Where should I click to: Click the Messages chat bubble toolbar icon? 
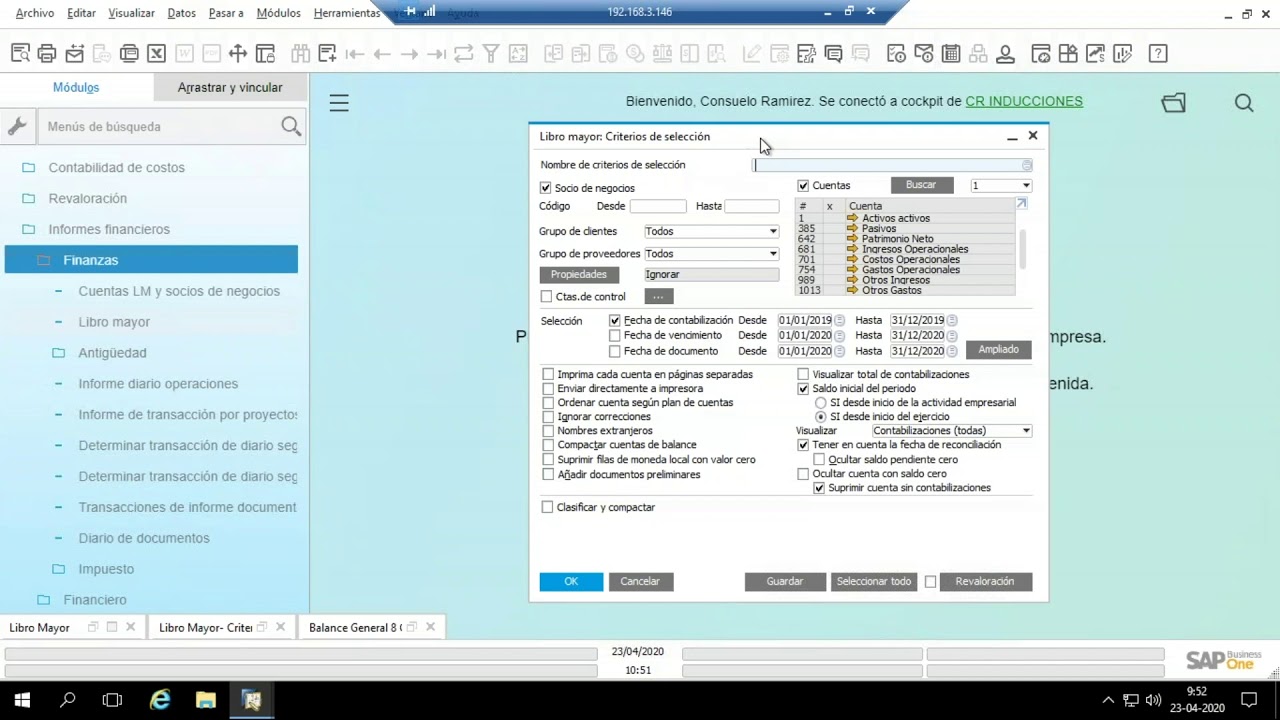(833, 54)
